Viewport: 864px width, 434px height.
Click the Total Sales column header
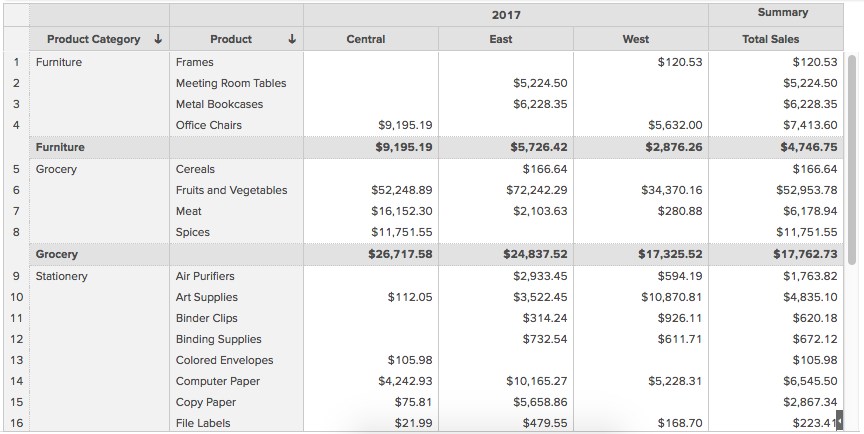pos(771,40)
